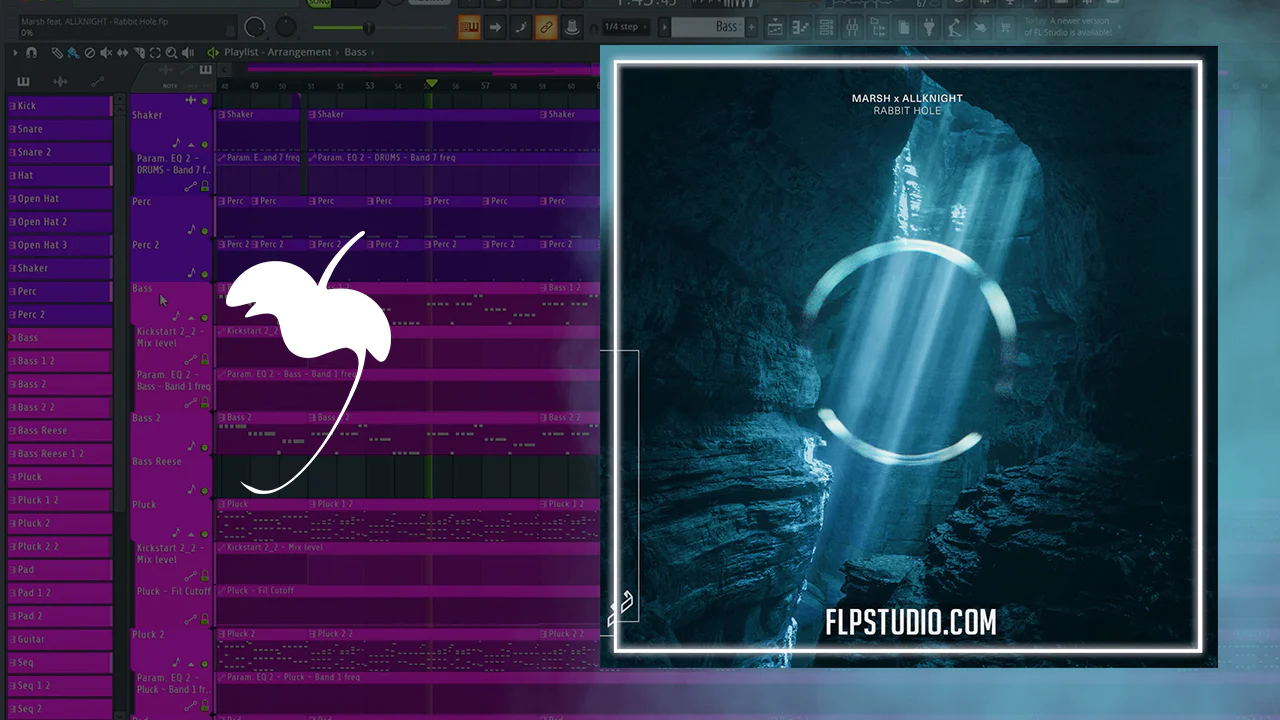Open the playlist options menu arrow
The height and width of the screenshot is (720, 1280).
(15, 52)
